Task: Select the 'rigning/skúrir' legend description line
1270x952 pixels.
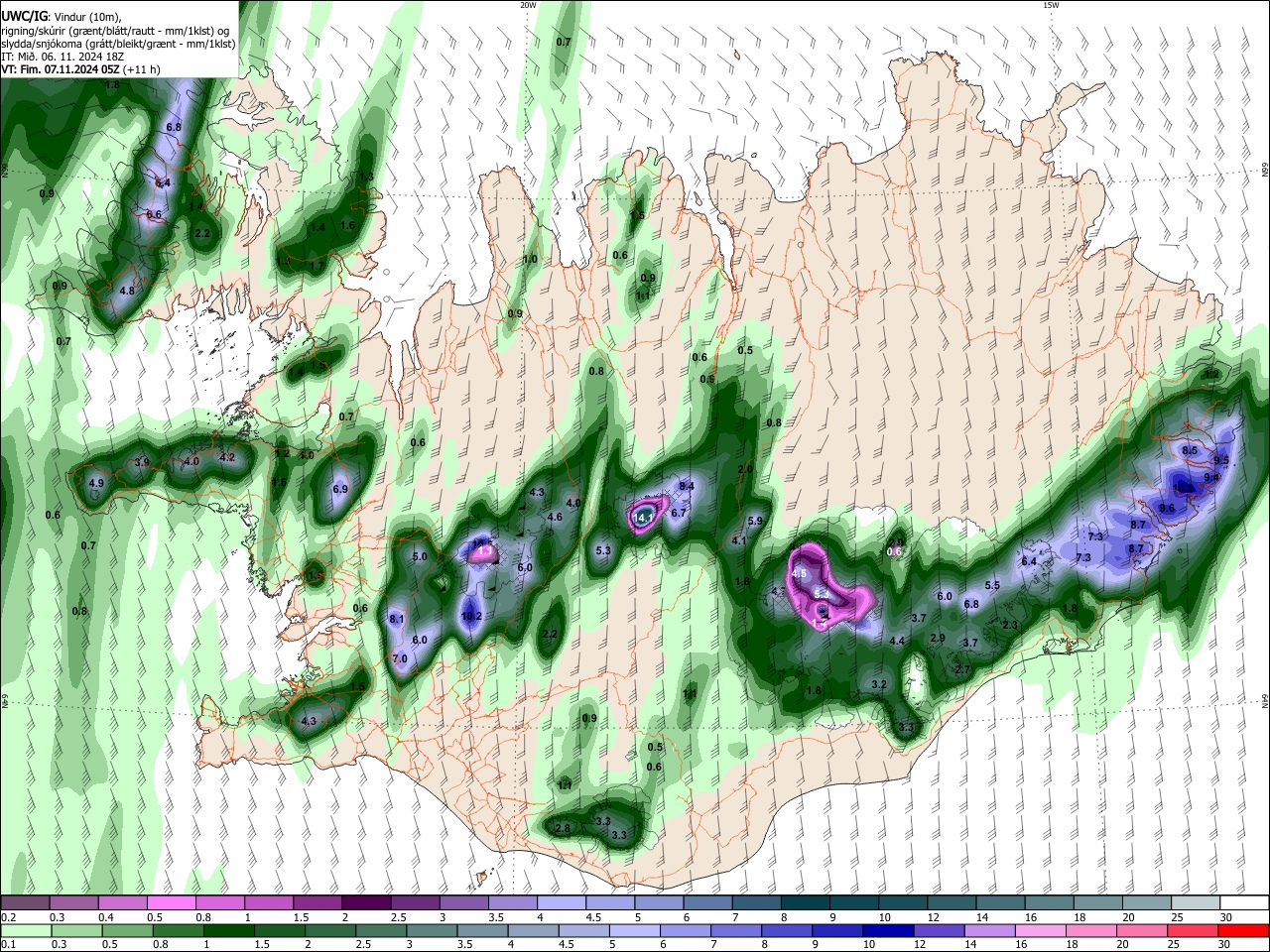Action: click(115, 31)
